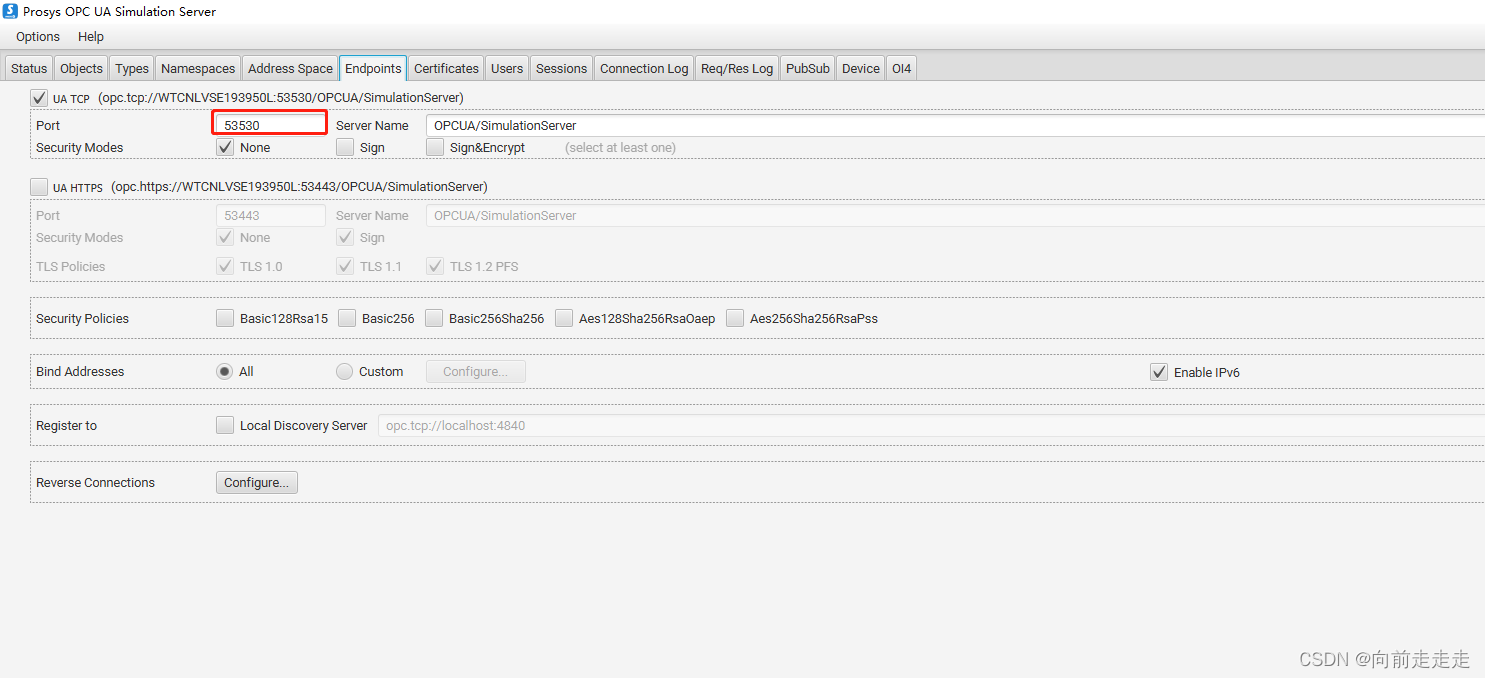Enable Aes128Sha256RsaOaep security policy
Viewport: 1485px width, 678px height.
coord(564,318)
